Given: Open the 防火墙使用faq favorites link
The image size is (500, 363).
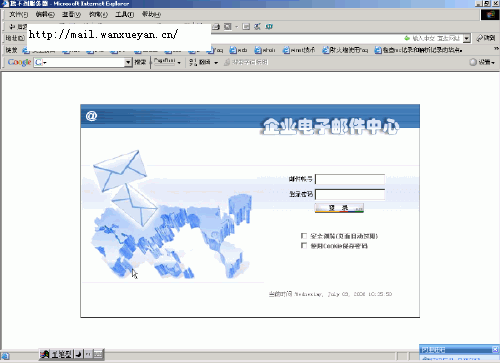Looking at the screenshot, I should click(345, 50).
